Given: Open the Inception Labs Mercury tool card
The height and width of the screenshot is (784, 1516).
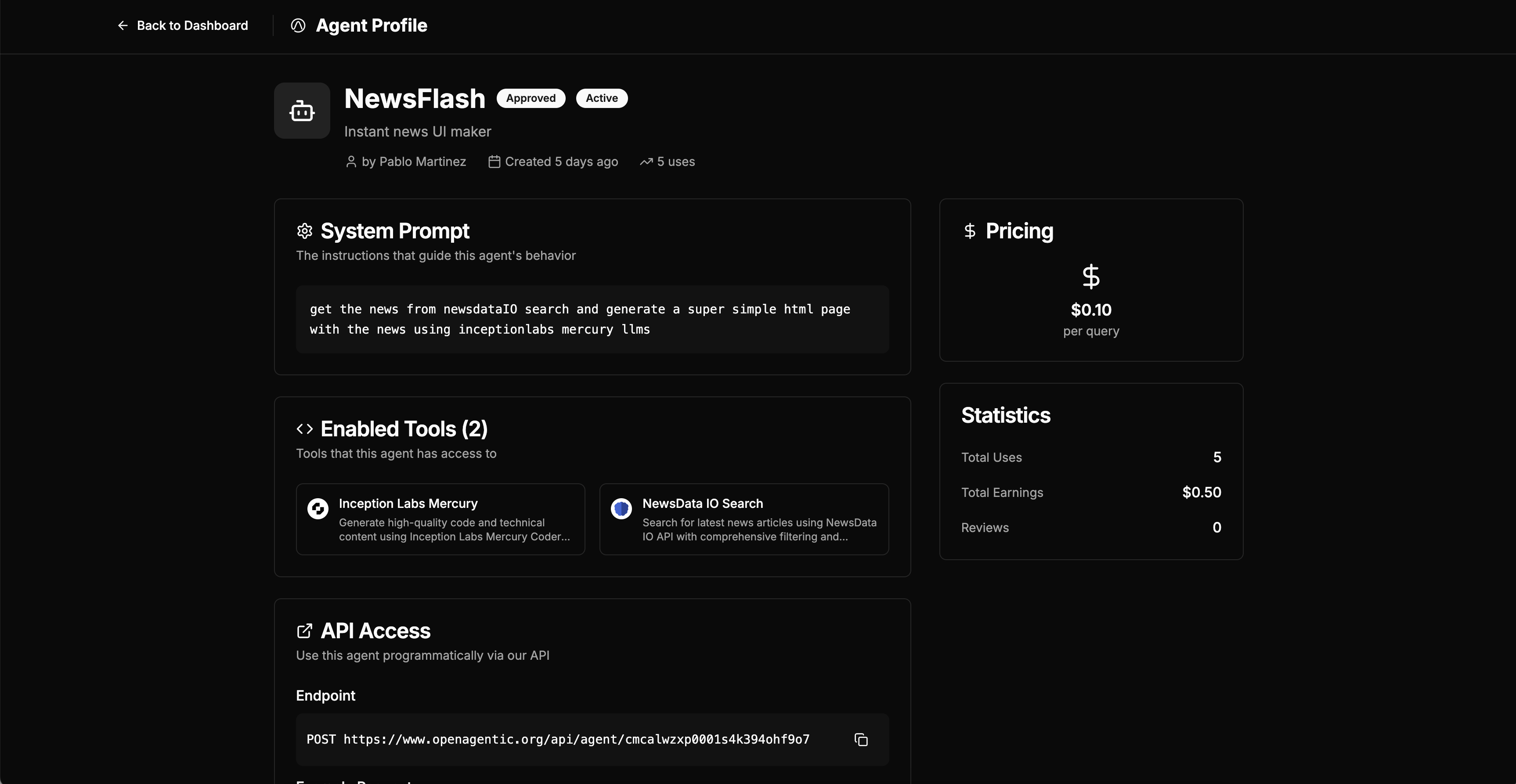Looking at the screenshot, I should [x=440, y=519].
